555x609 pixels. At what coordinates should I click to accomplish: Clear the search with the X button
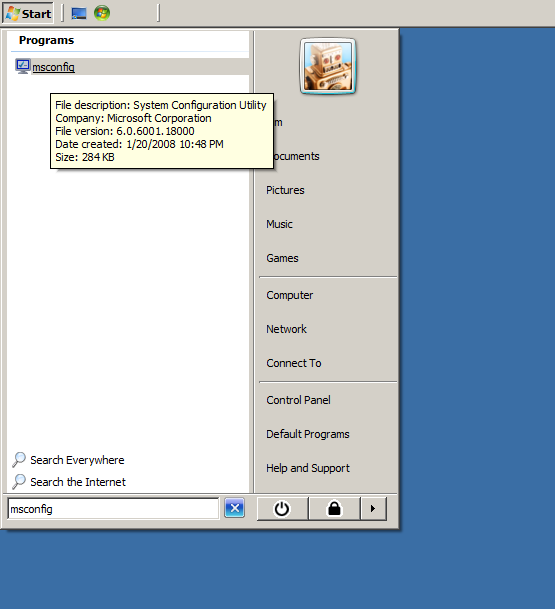235,508
